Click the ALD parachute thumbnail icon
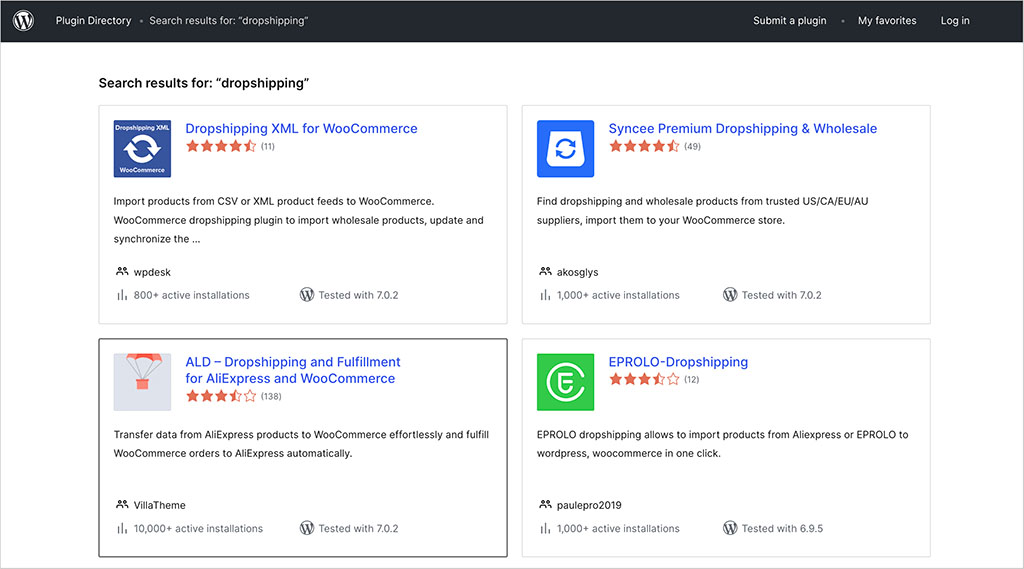The width and height of the screenshot is (1024, 569). (142, 382)
